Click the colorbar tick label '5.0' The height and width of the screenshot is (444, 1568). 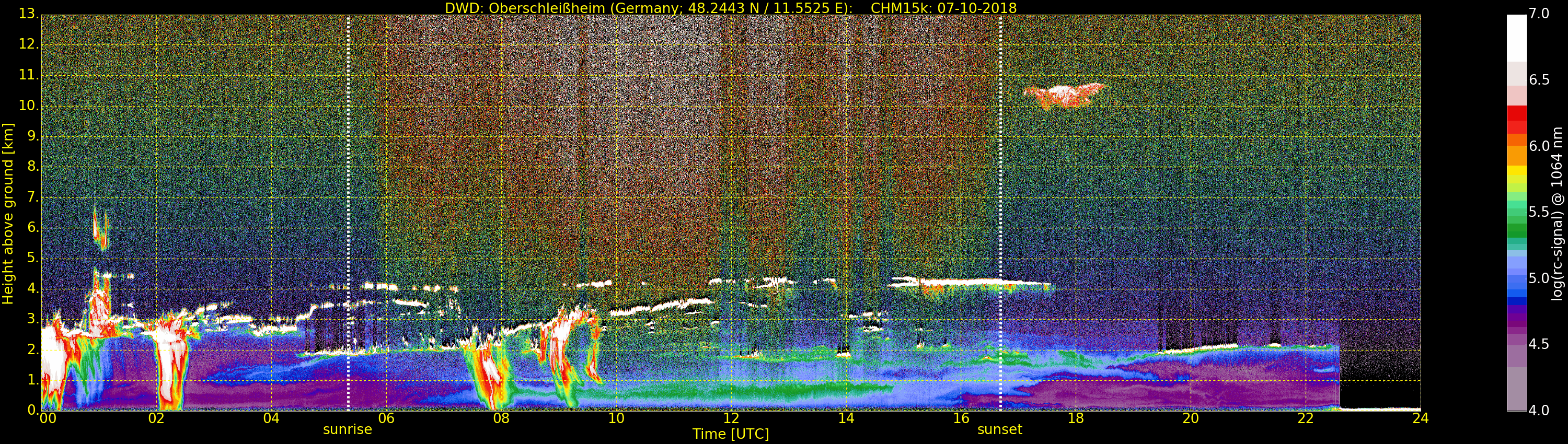click(x=1539, y=278)
